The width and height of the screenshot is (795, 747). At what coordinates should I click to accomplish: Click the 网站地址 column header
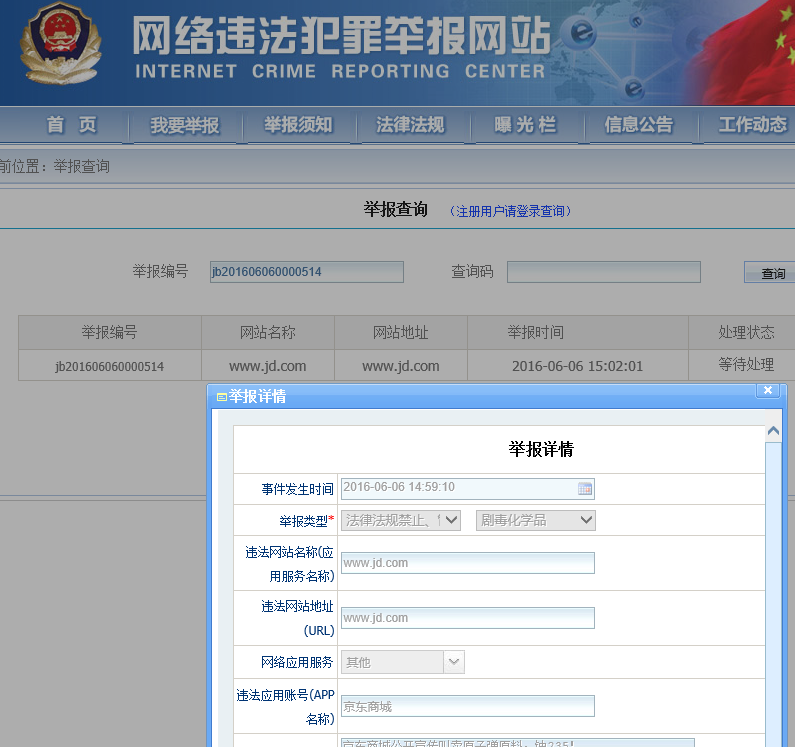(401, 333)
